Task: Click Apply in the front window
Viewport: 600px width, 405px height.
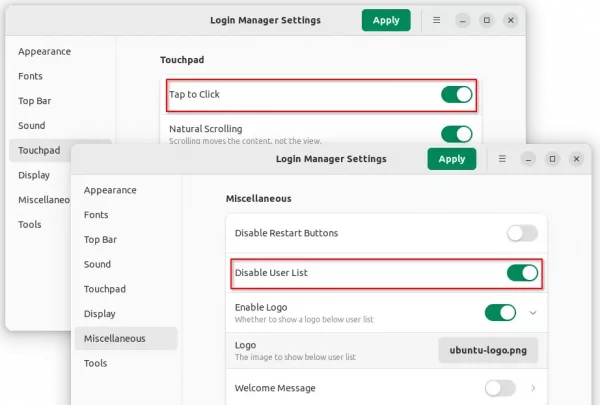Action: click(452, 159)
